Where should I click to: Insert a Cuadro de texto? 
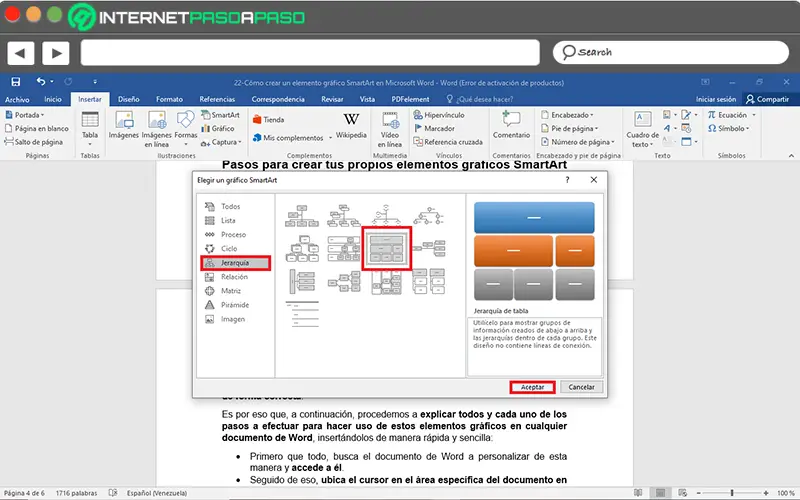(x=642, y=129)
